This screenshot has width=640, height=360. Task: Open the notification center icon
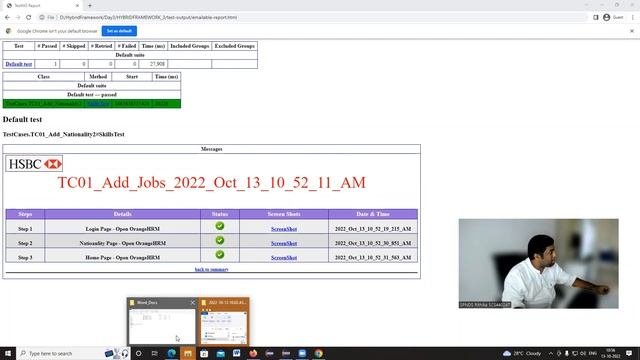[629, 353]
